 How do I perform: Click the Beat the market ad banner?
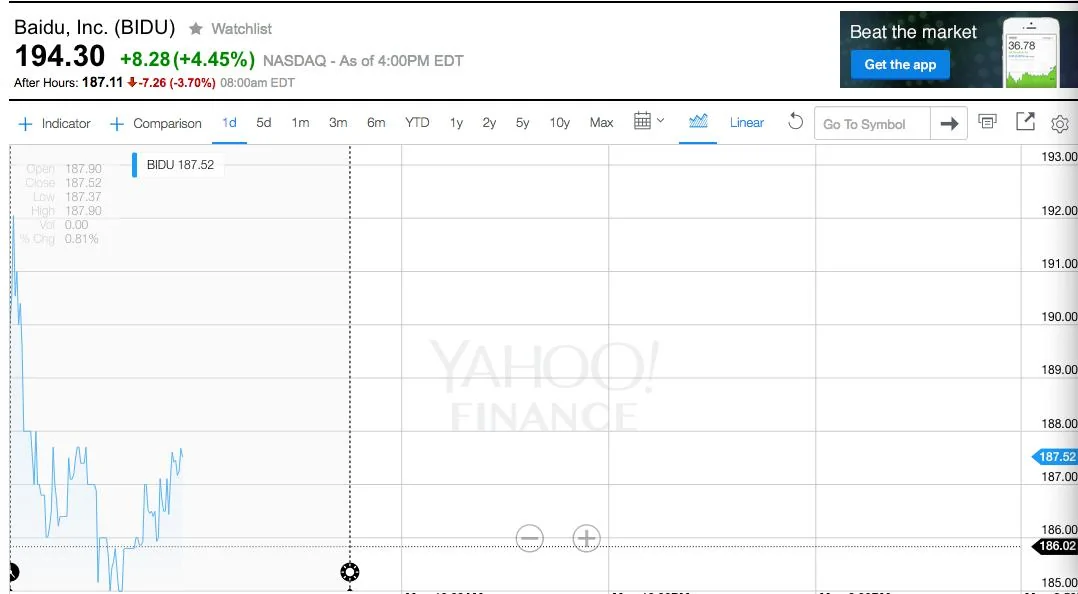tap(958, 50)
